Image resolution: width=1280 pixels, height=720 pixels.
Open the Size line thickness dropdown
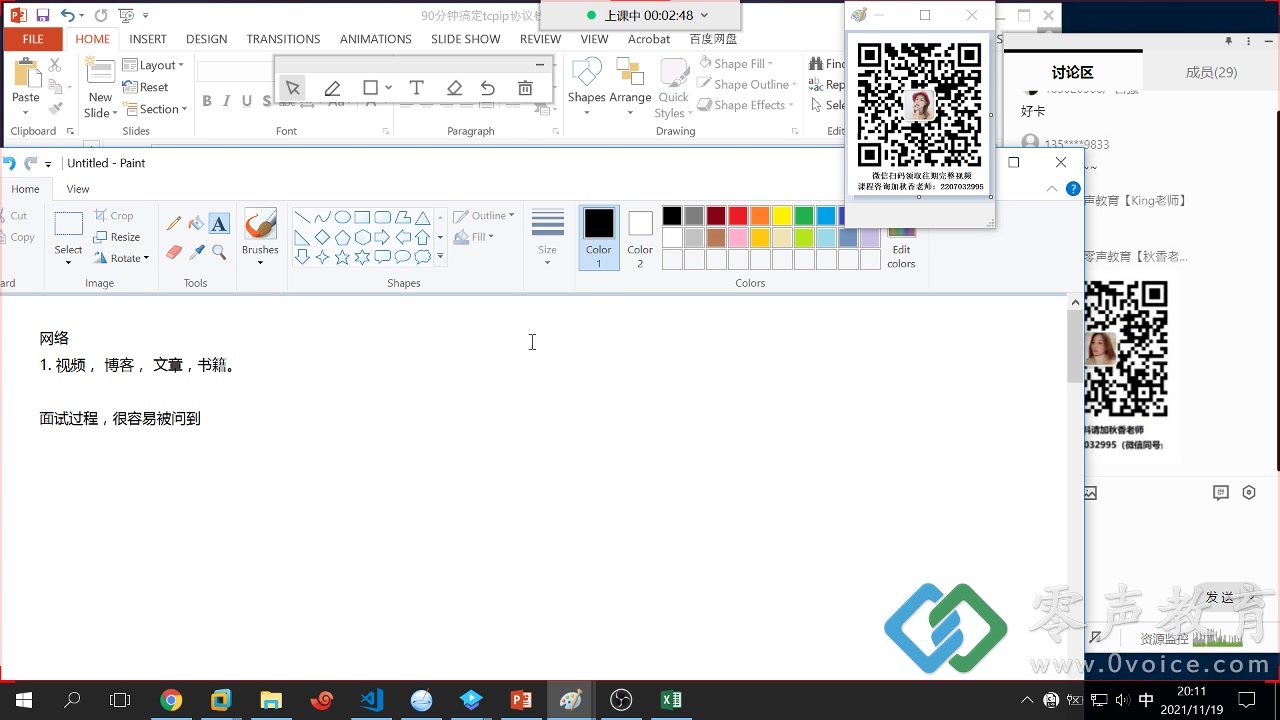[547, 238]
